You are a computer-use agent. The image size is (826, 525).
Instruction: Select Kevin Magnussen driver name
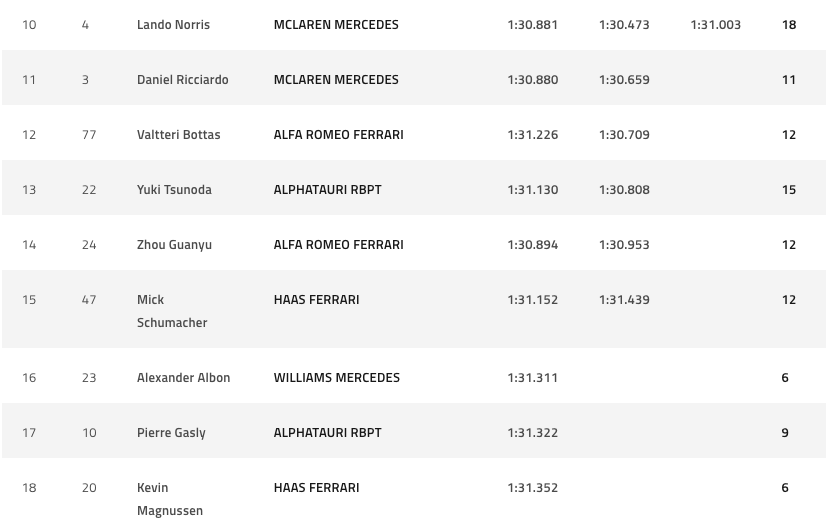[170, 499]
